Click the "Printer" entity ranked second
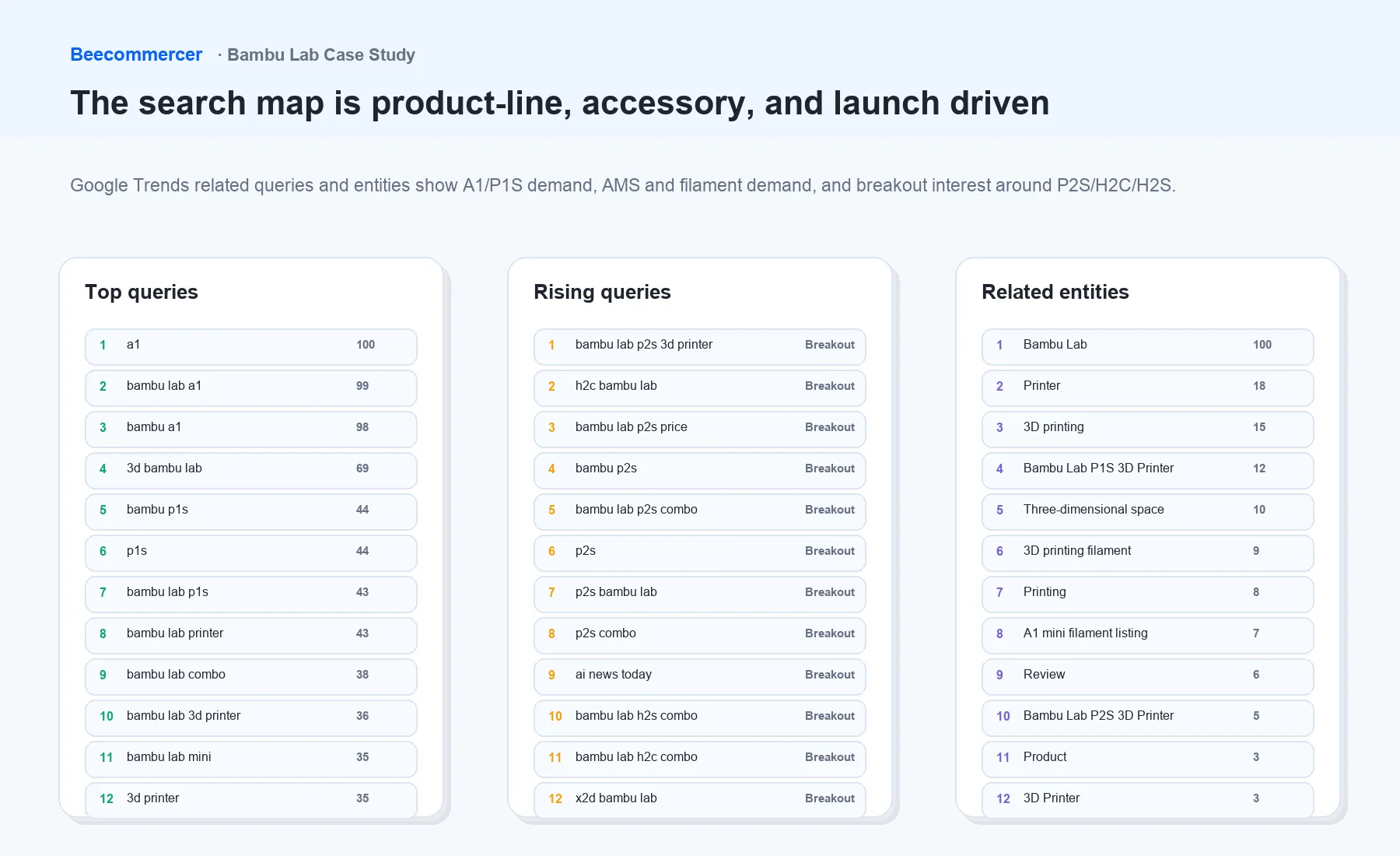The height and width of the screenshot is (856, 1400). click(x=1148, y=388)
